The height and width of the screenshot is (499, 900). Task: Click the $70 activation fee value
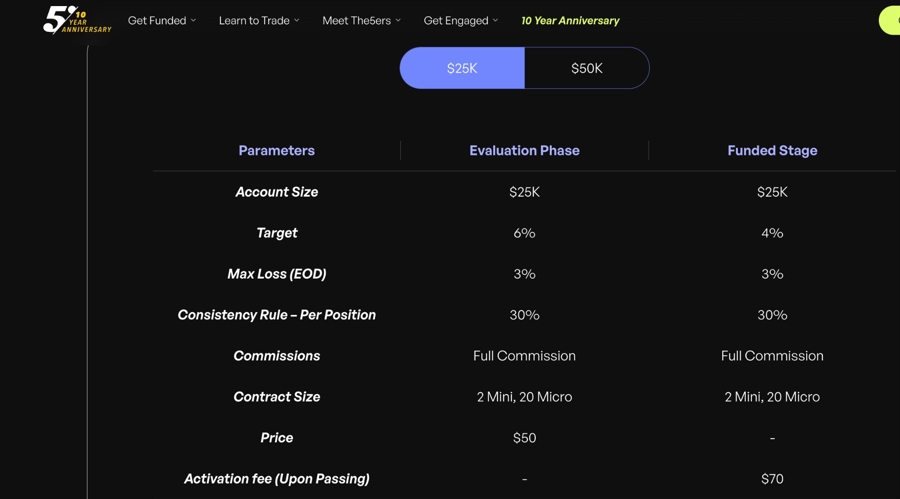point(772,479)
